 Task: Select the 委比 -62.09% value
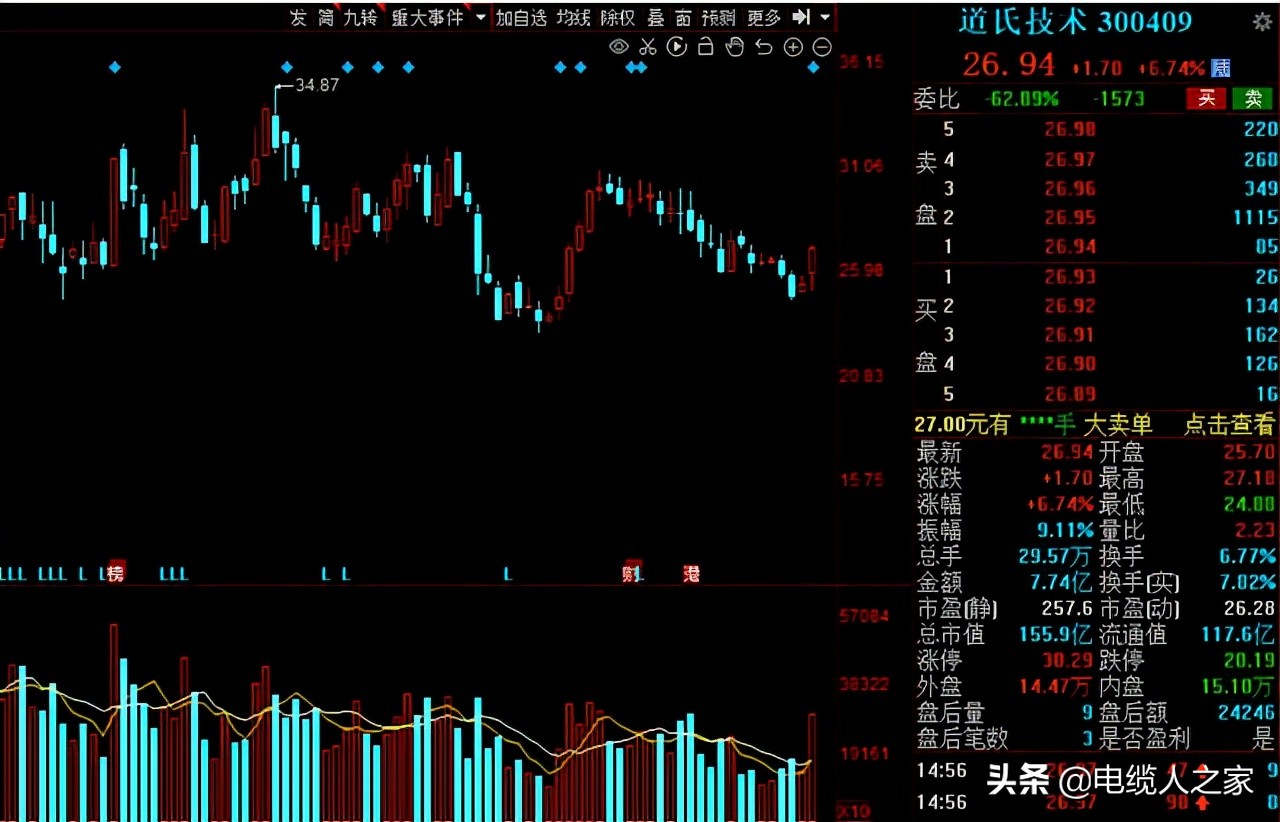point(1021,99)
